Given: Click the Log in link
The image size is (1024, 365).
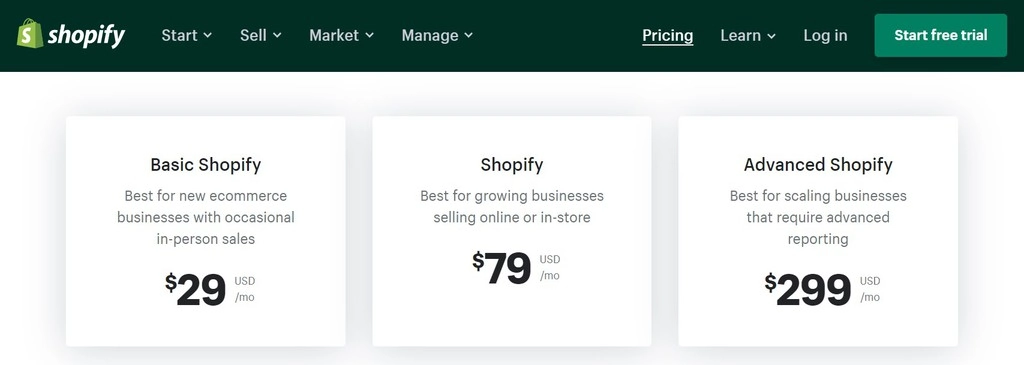Looking at the screenshot, I should [825, 36].
